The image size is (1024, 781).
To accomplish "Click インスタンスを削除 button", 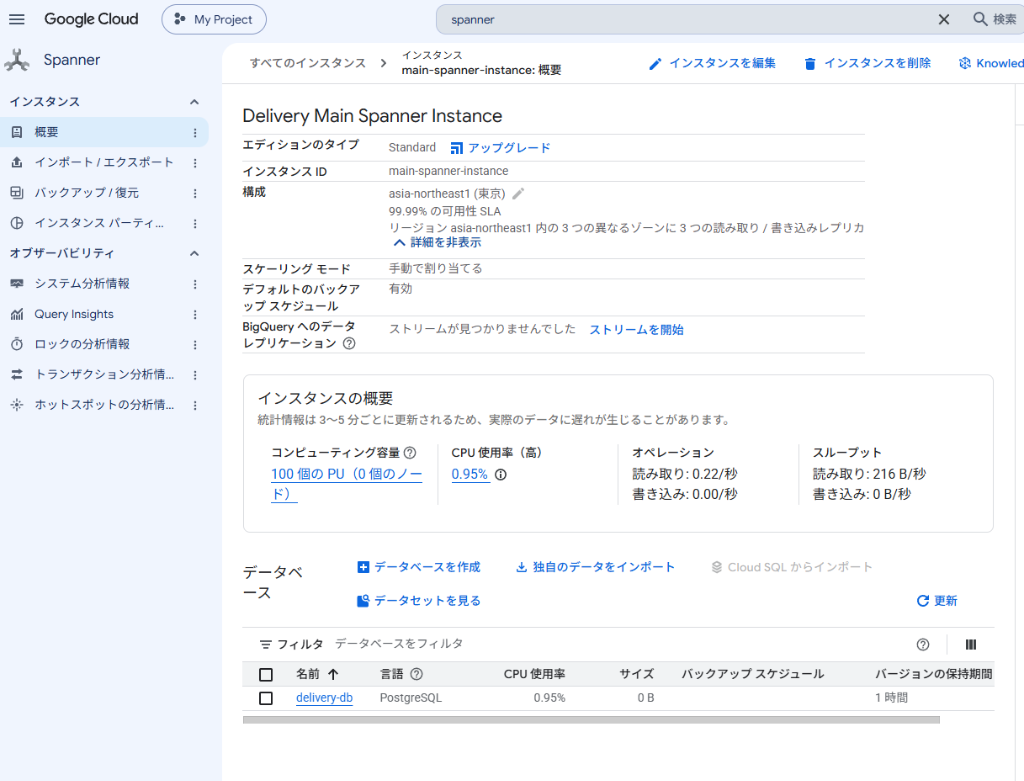I will tap(867, 63).
